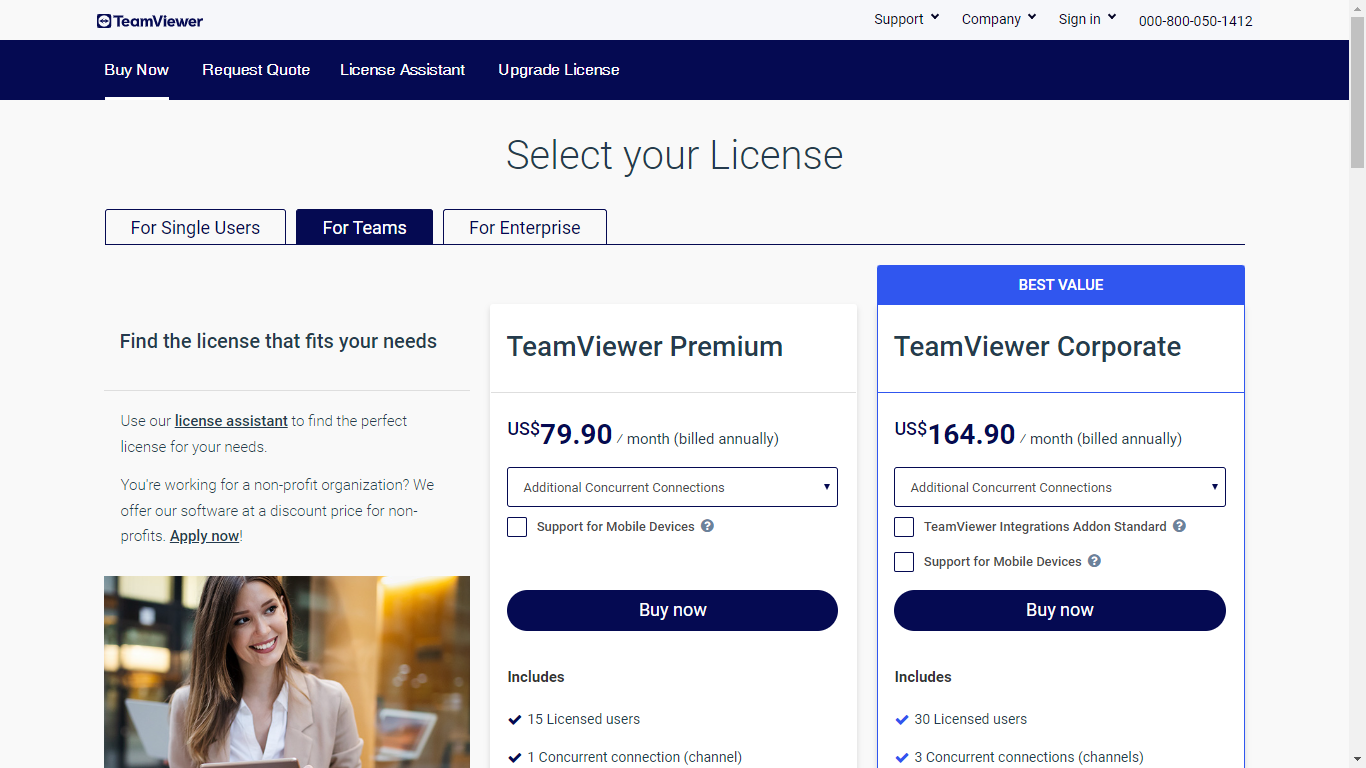Viewport: 1366px width, 768px height.
Task: Click the TeamViewer Premium title
Action: (645, 347)
